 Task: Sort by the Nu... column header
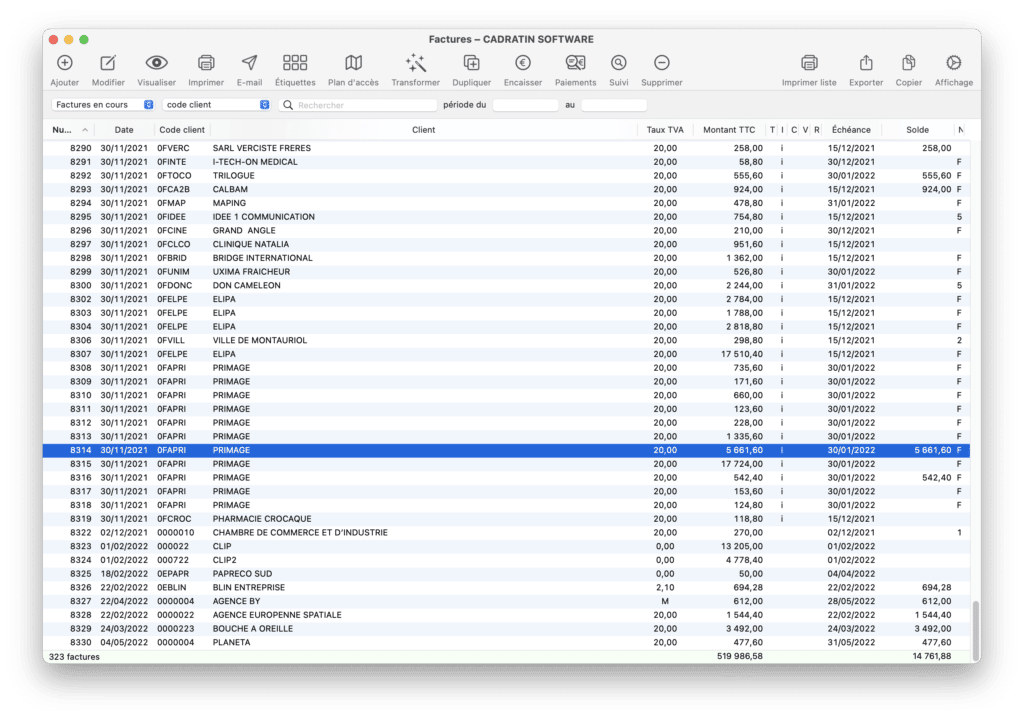pyautogui.click(x=69, y=130)
